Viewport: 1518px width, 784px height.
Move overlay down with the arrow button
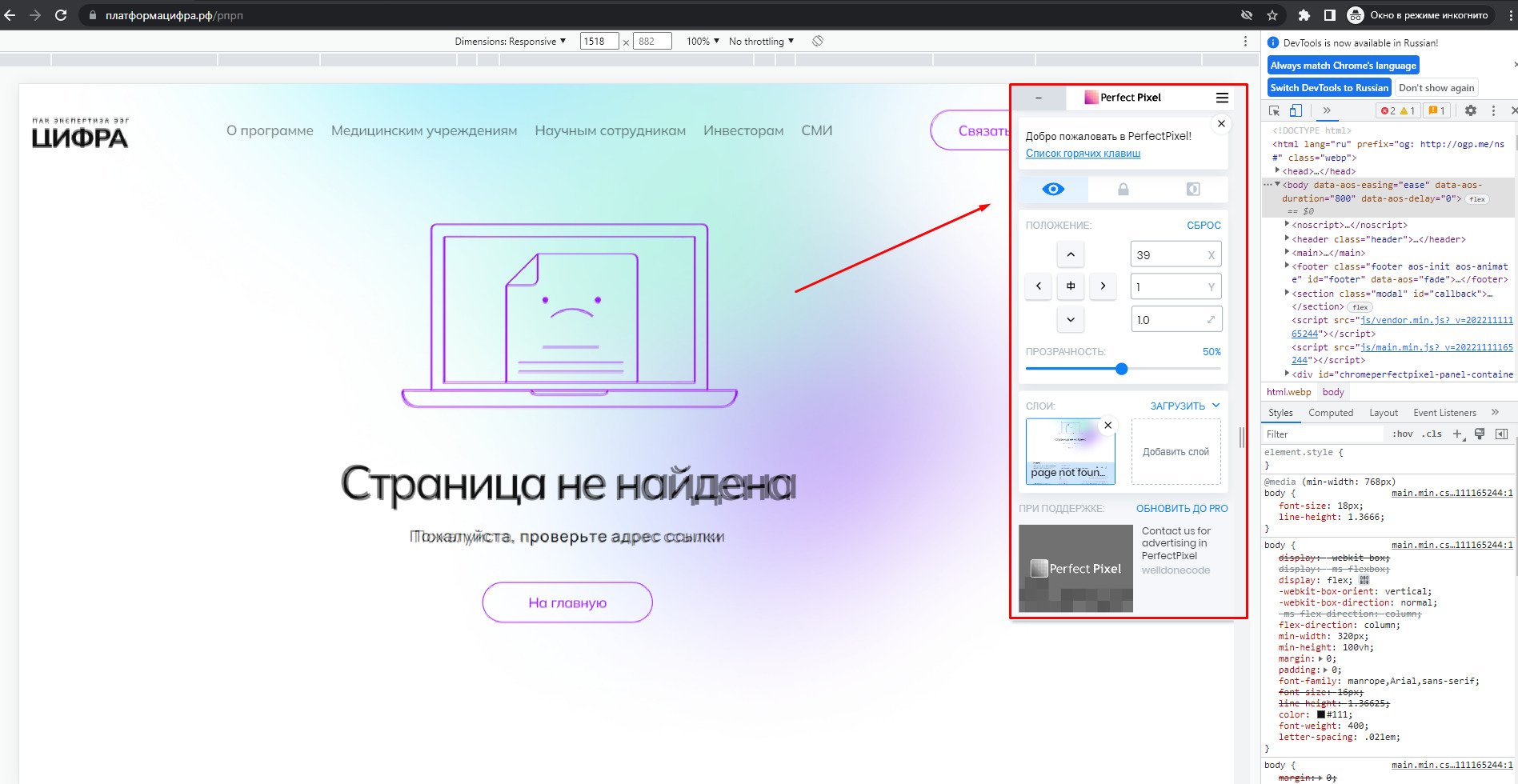coord(1071,318)
